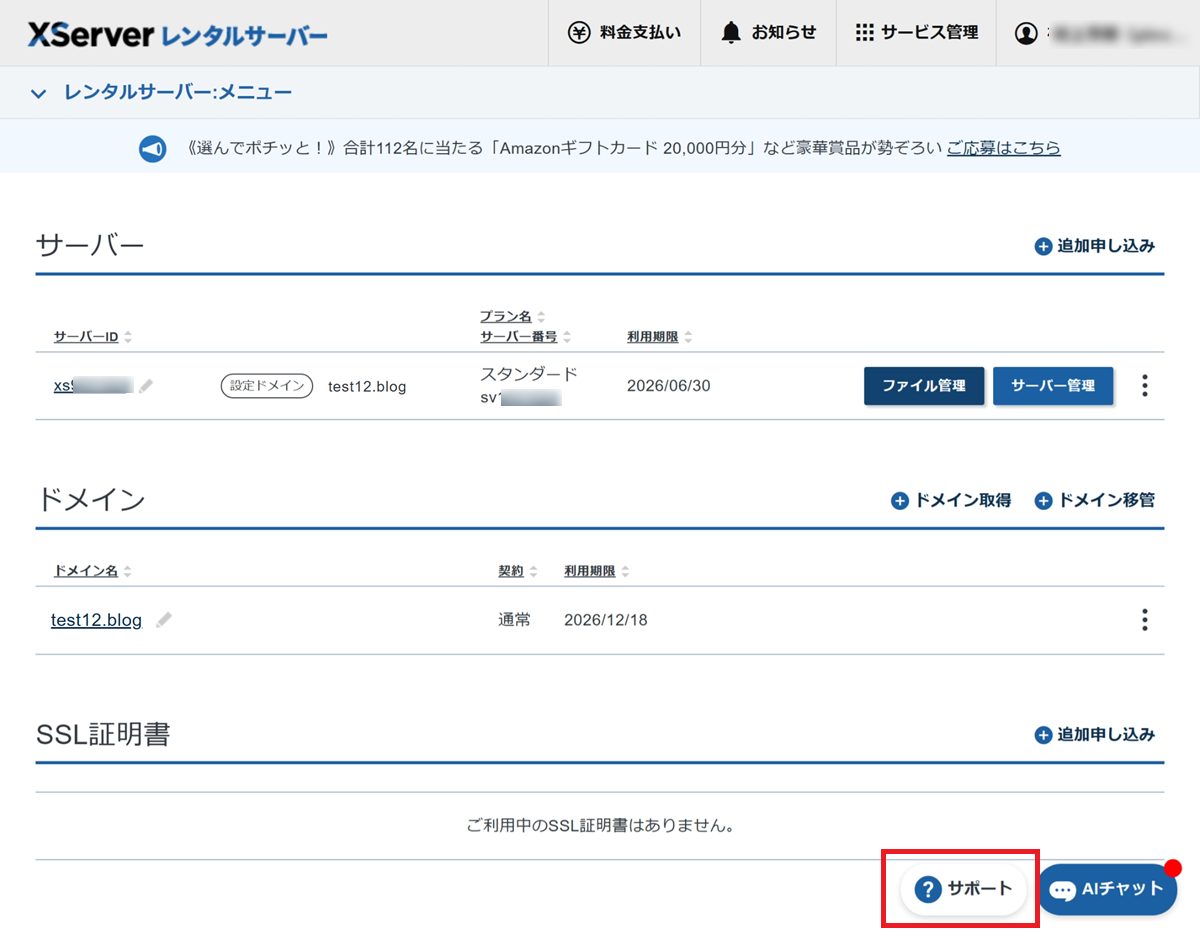Image resolution: width=1200 pixels, height=937 pixels.
Task: Open the kebab menu on the domain row
Action: (1144, 620)
